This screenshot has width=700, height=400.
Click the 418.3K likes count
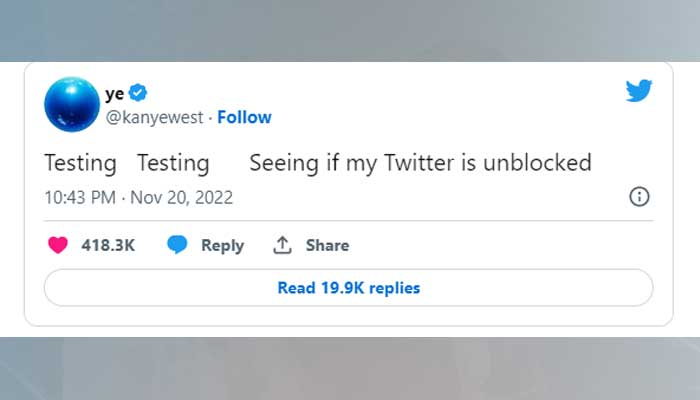coord(107,245)
